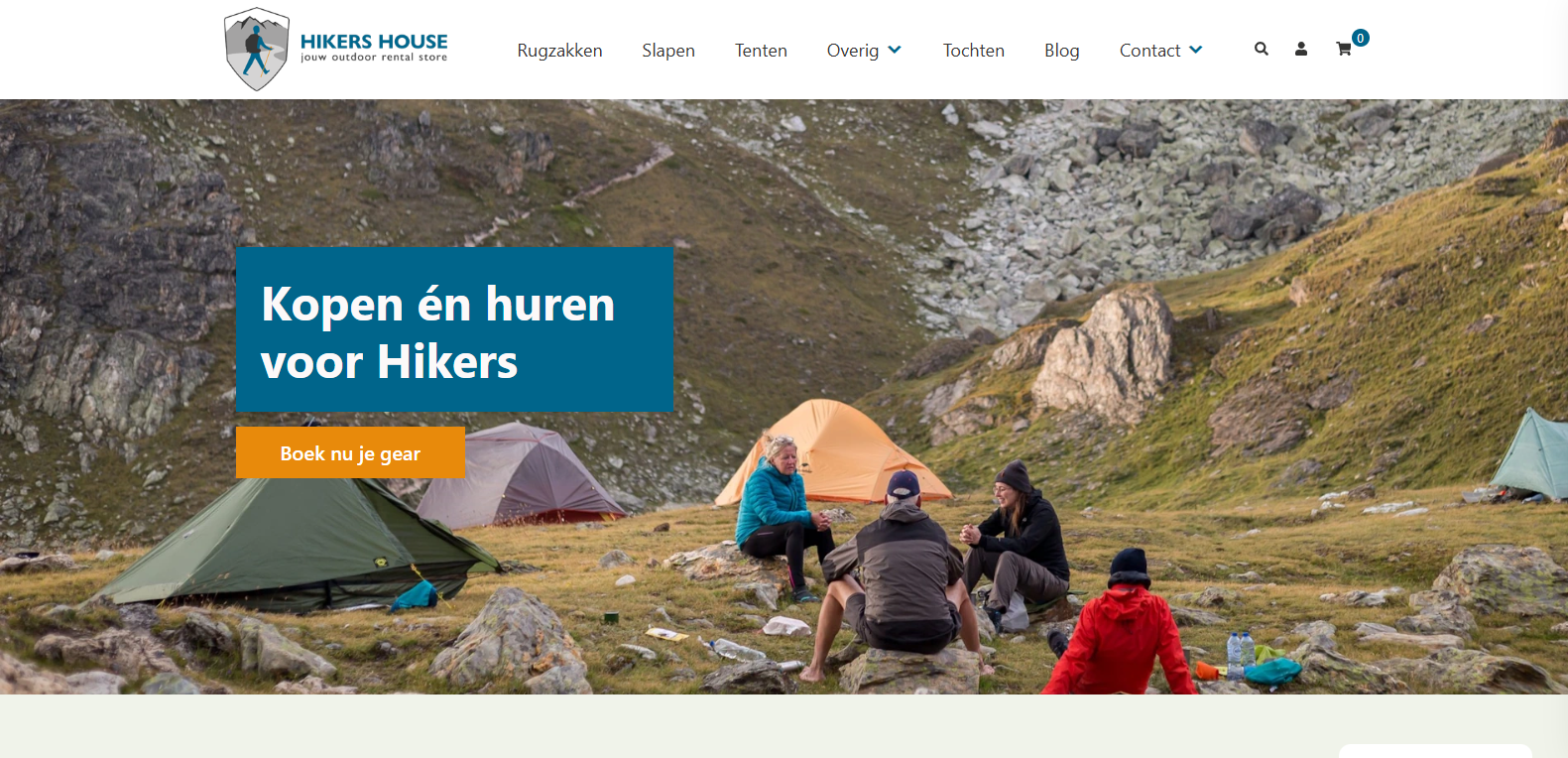1568x758 pixels.
Task: Open the Overig menu item
Action: (x=853, y=51)
